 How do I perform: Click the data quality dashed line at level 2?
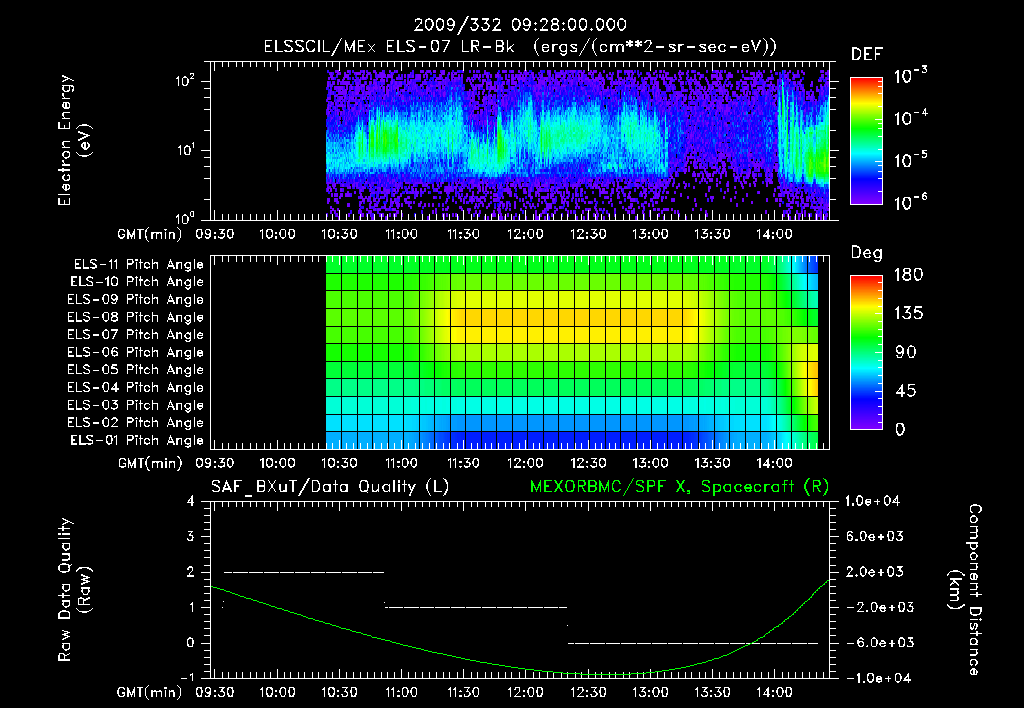(304, 572)
